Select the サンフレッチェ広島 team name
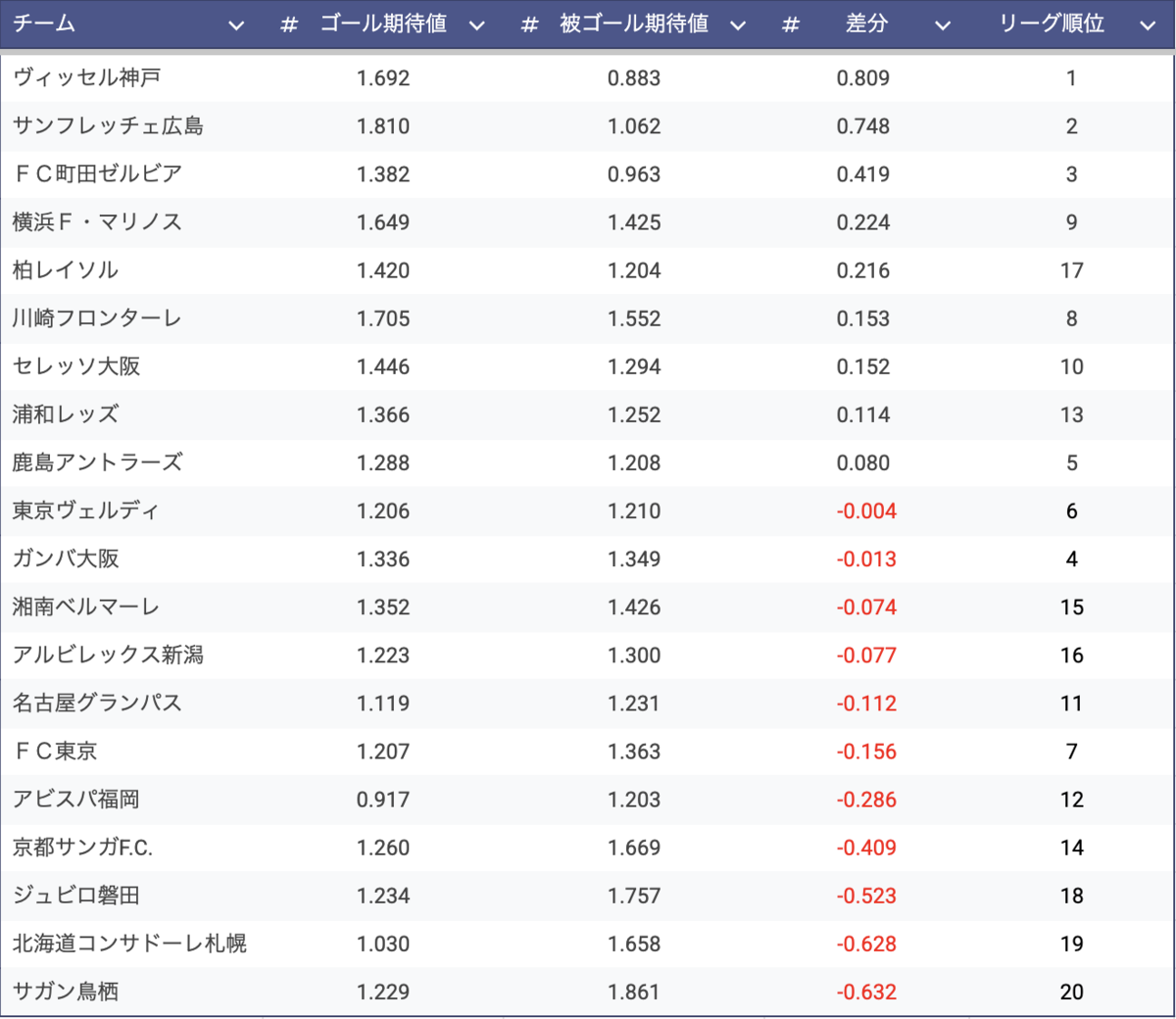Viewport: 1176px width, 1019px height. (x=108, y=125)
